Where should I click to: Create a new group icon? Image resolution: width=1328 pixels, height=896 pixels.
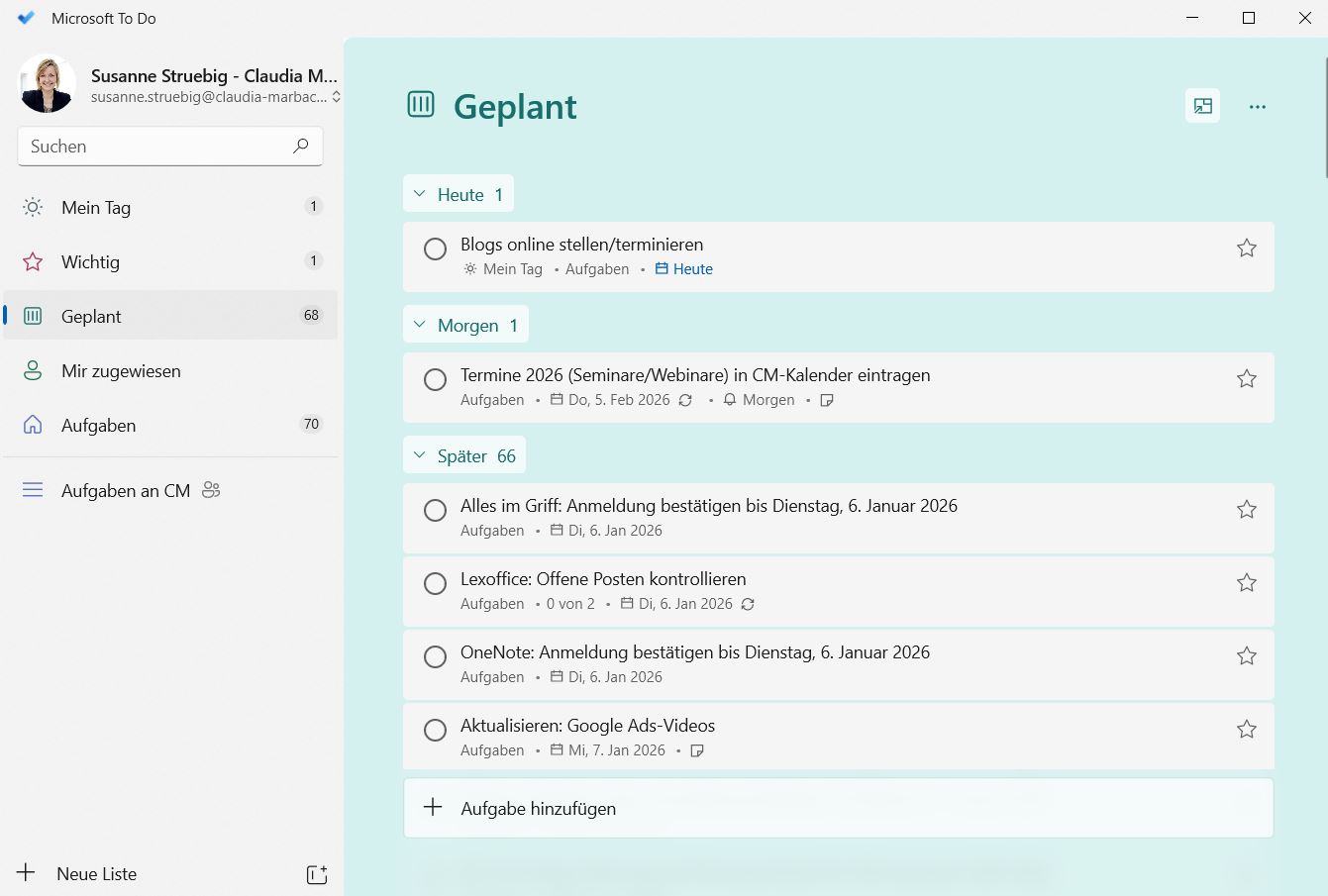pyautogui.click(x=317, y=874)
